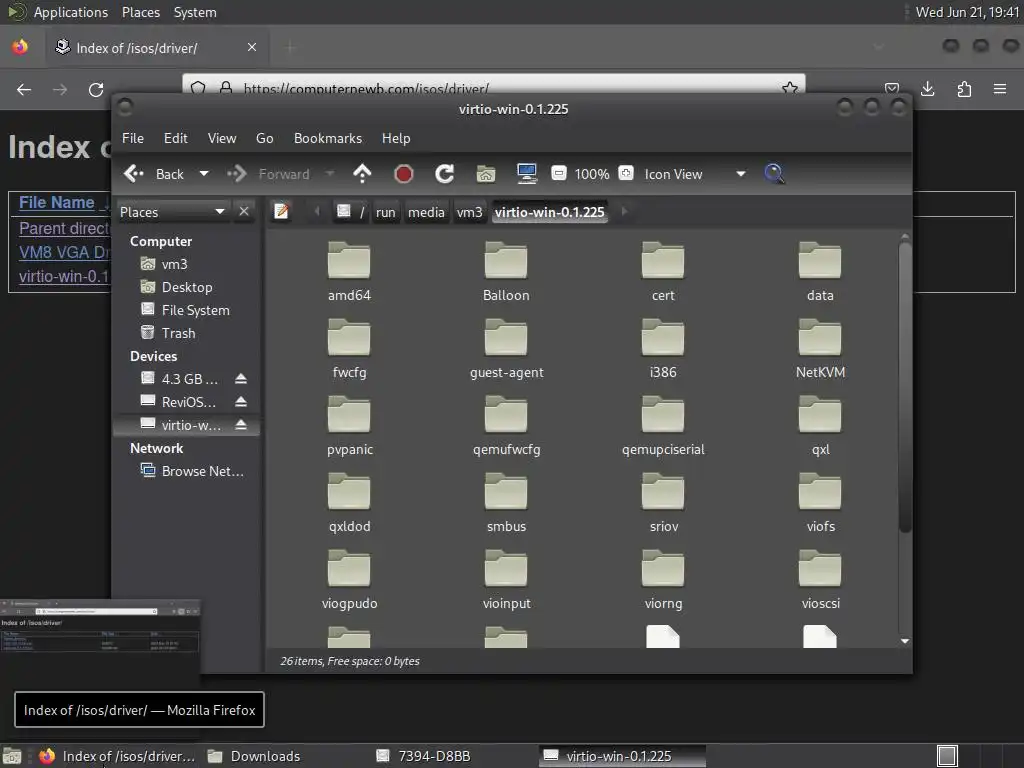Toggle the location text-entry edit icon
Viewport: 1024px width, 768px height.
(x=281, y=212)
